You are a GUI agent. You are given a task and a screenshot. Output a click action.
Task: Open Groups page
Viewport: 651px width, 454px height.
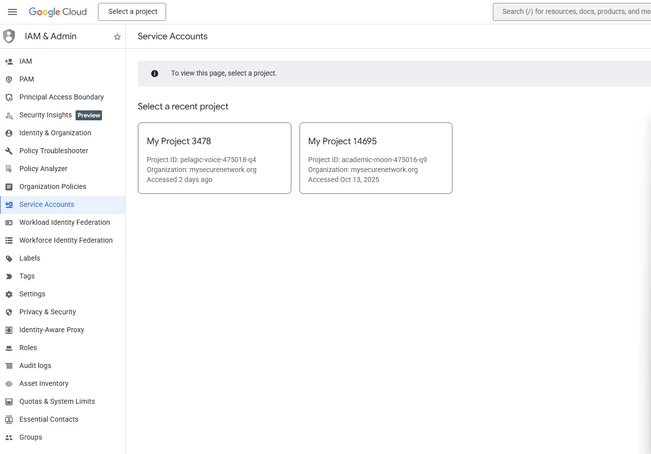(x=63, y=437)
